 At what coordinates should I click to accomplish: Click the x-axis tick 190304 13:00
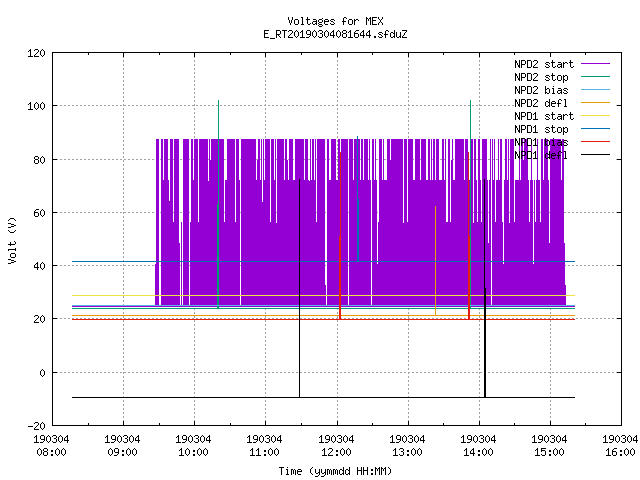[x=407, y=446]
